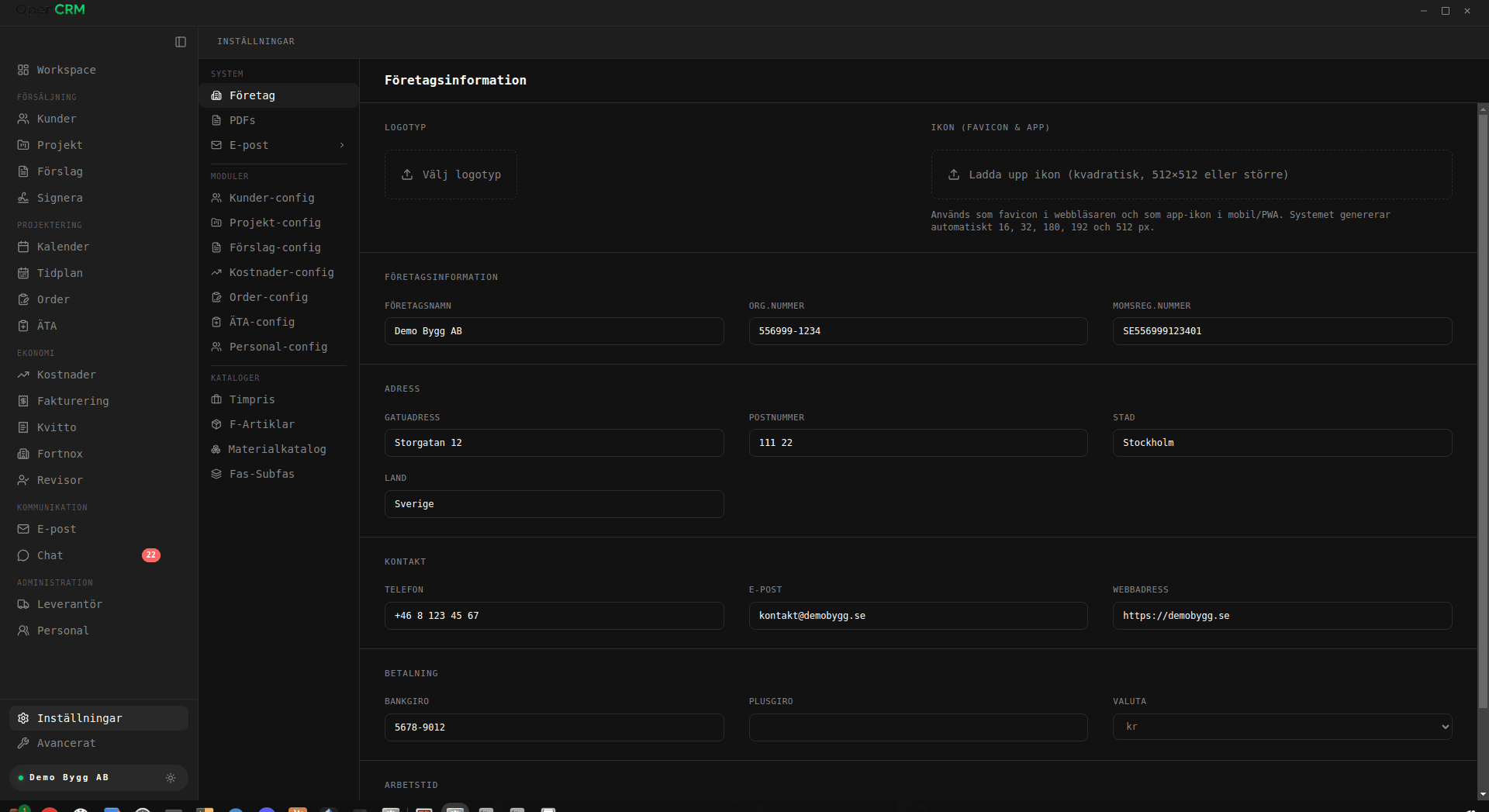1489x812 pixels.
Task: Focus the Gatuadress field
Action: pos(554,443)
